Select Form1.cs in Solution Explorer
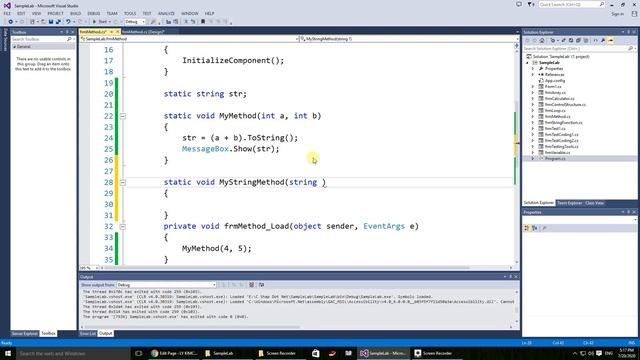The height and width of the screenshot is (360, 640). 553,87
